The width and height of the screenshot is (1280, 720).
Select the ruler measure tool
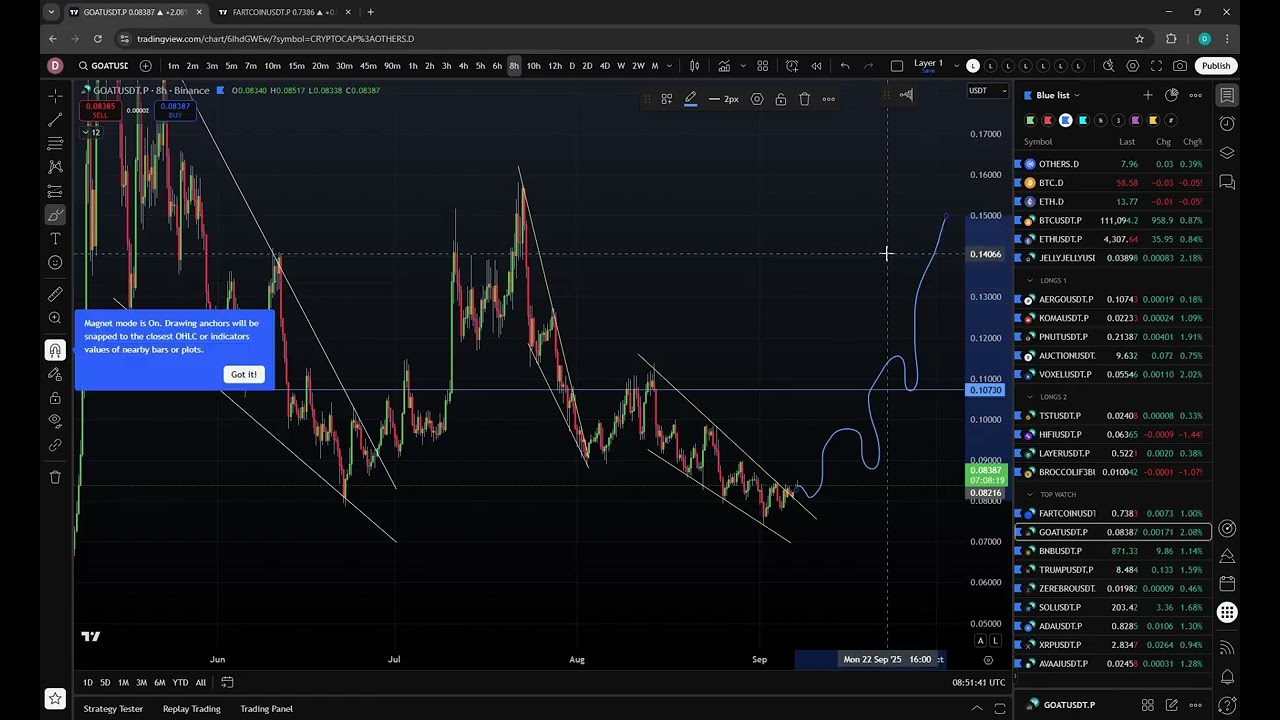[55, 294]
